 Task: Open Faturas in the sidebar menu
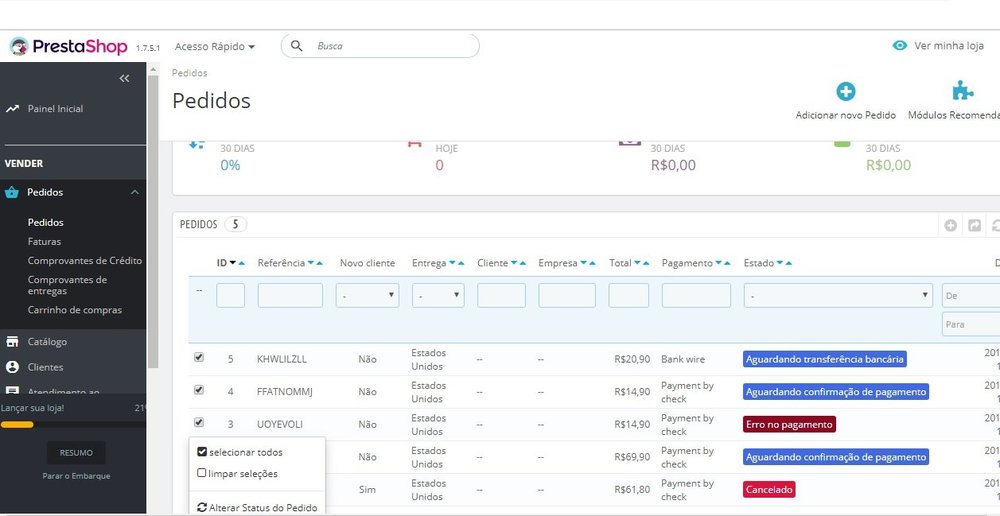[x=44, y=242]
